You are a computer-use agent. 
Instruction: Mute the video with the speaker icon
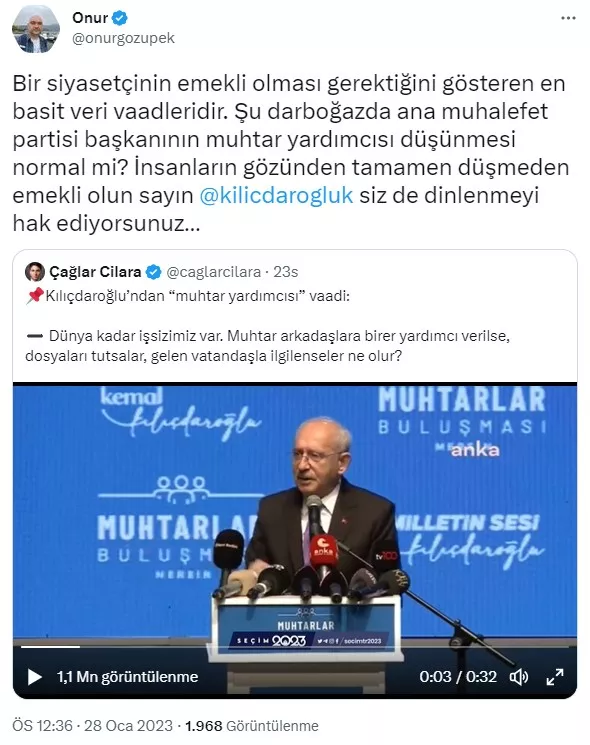point(519,677)
